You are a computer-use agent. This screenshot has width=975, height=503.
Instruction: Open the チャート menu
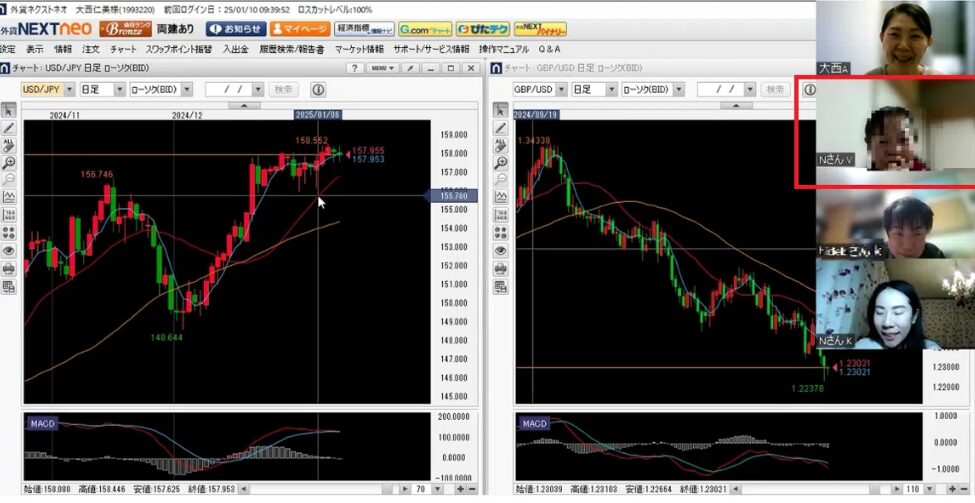point(123,48)
